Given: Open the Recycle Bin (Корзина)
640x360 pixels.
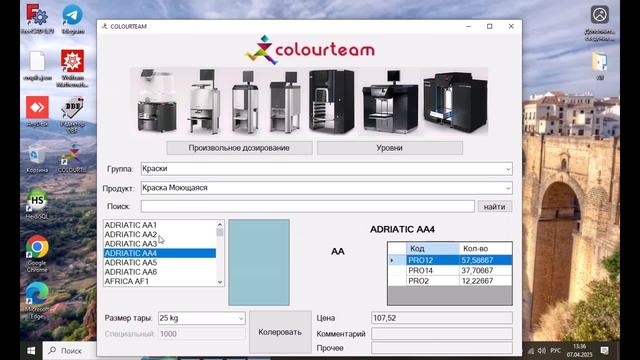Looking at the screenshot, I should [x=37, y=159].
